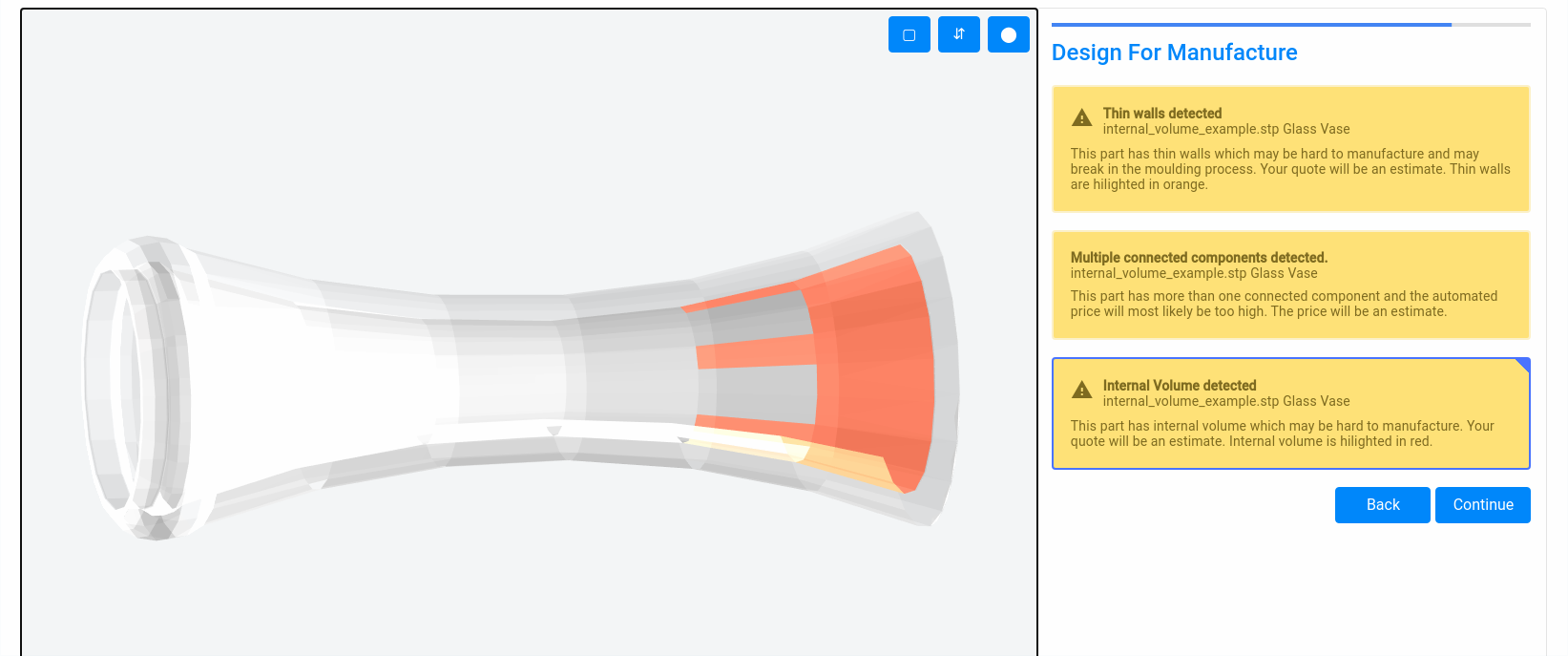Select the Multiple connected components detected card
This screenshot has width=1568, height=656.
click(1290, 285)
